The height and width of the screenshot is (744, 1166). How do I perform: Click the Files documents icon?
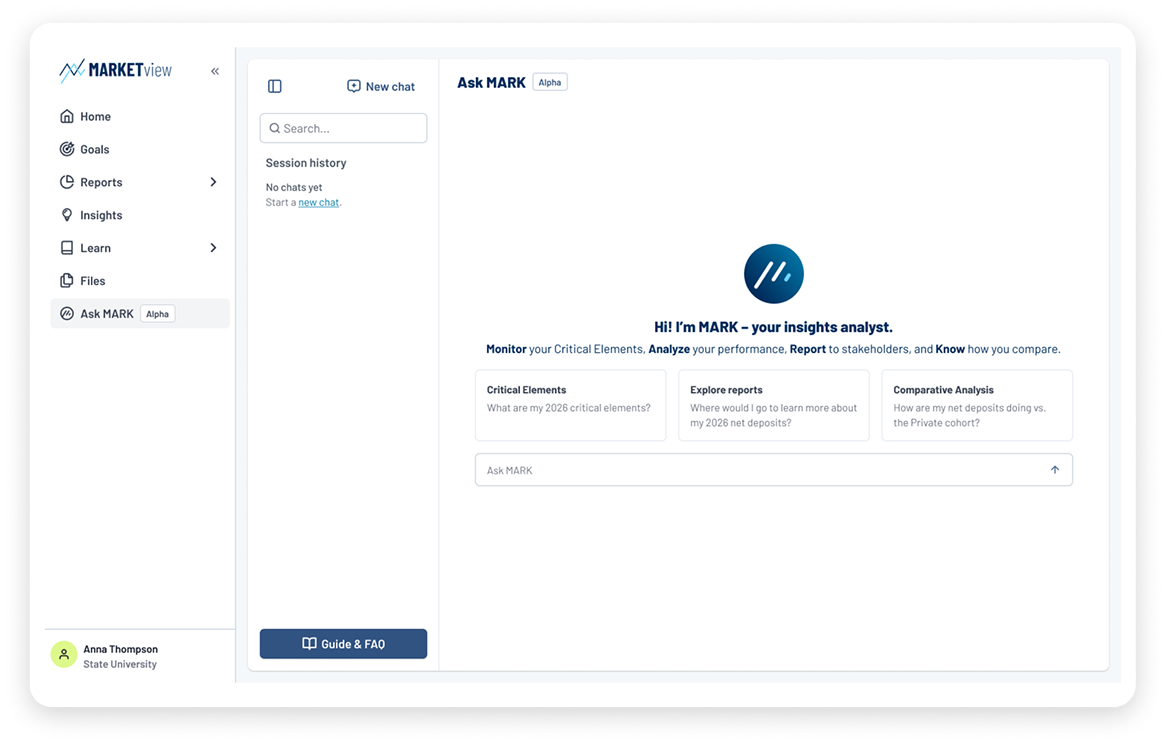click(67, 280)
